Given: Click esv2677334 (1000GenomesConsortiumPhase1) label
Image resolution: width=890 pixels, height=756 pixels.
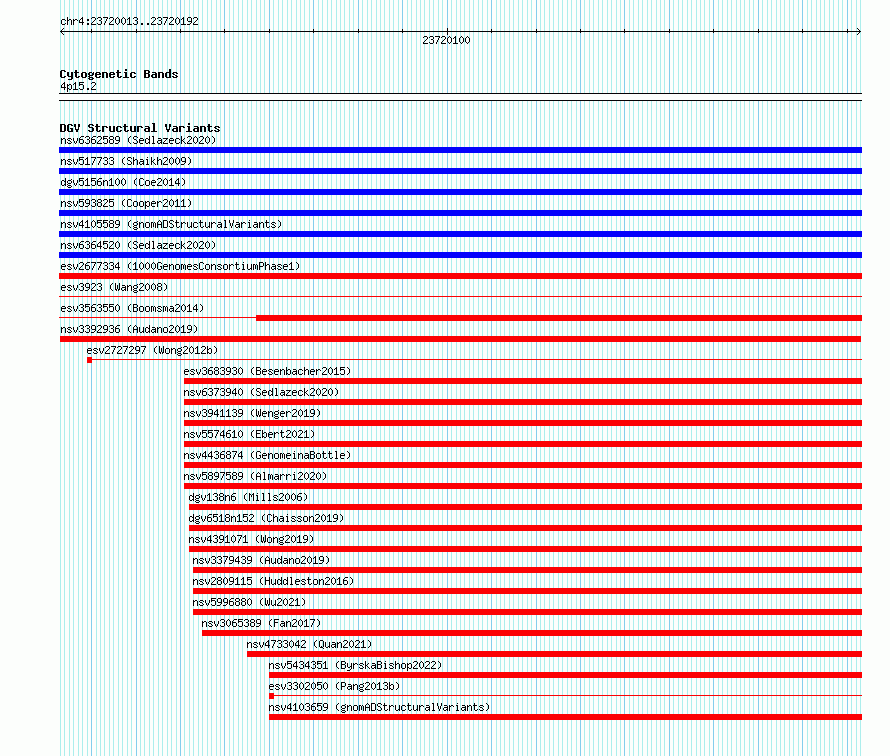Looking at the screenshot, I should coord(180,266).
